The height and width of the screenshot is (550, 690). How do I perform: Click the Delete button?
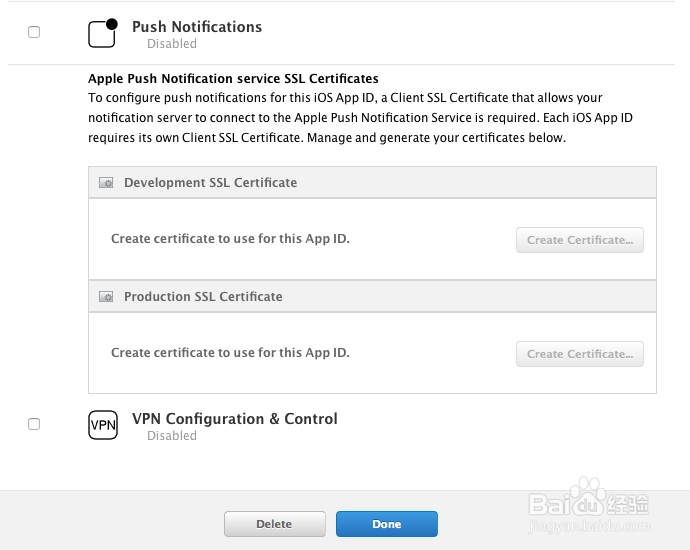tap(275, 524)
